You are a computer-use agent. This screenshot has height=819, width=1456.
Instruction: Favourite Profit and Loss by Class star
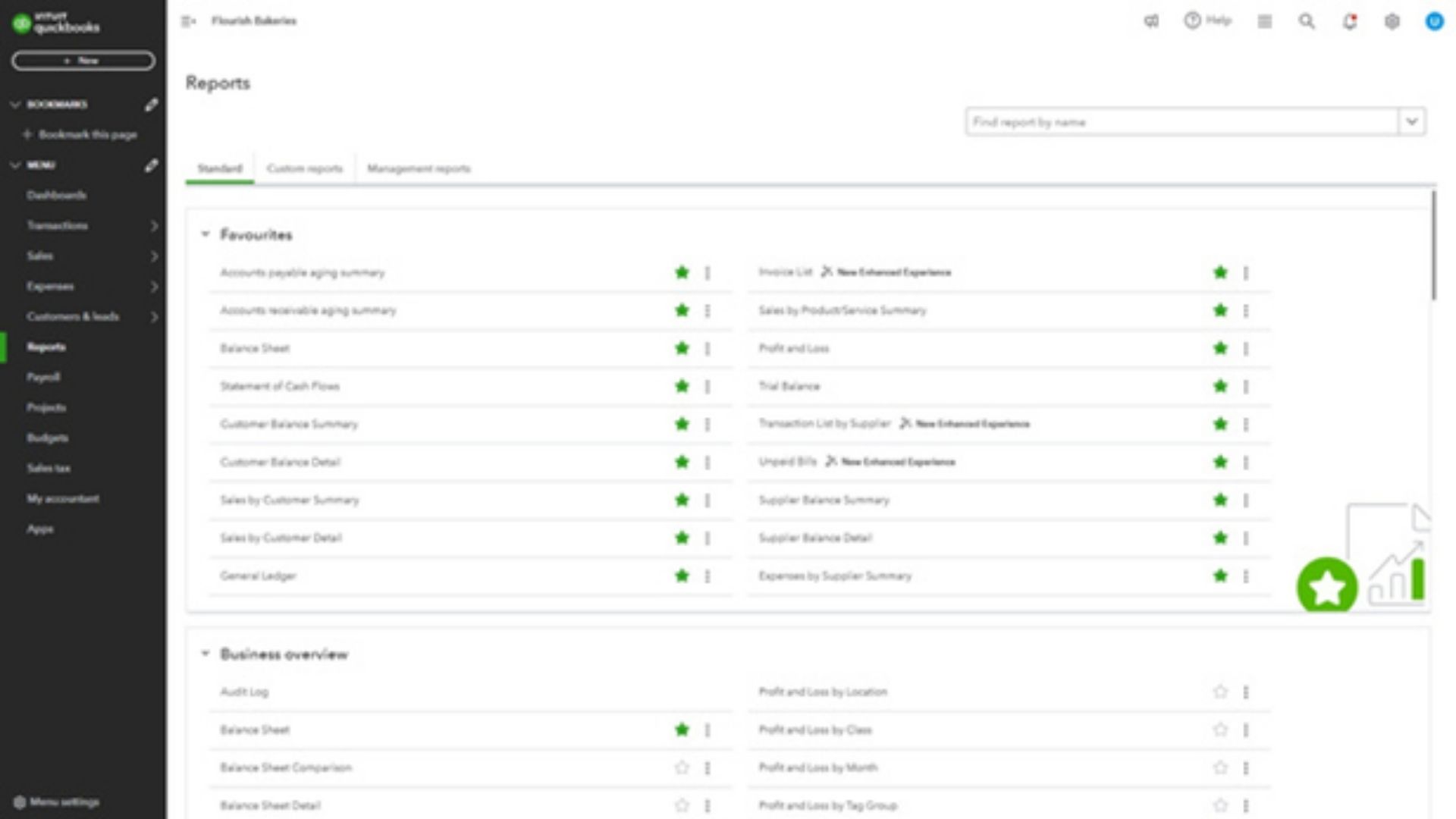click(1220, 730)
